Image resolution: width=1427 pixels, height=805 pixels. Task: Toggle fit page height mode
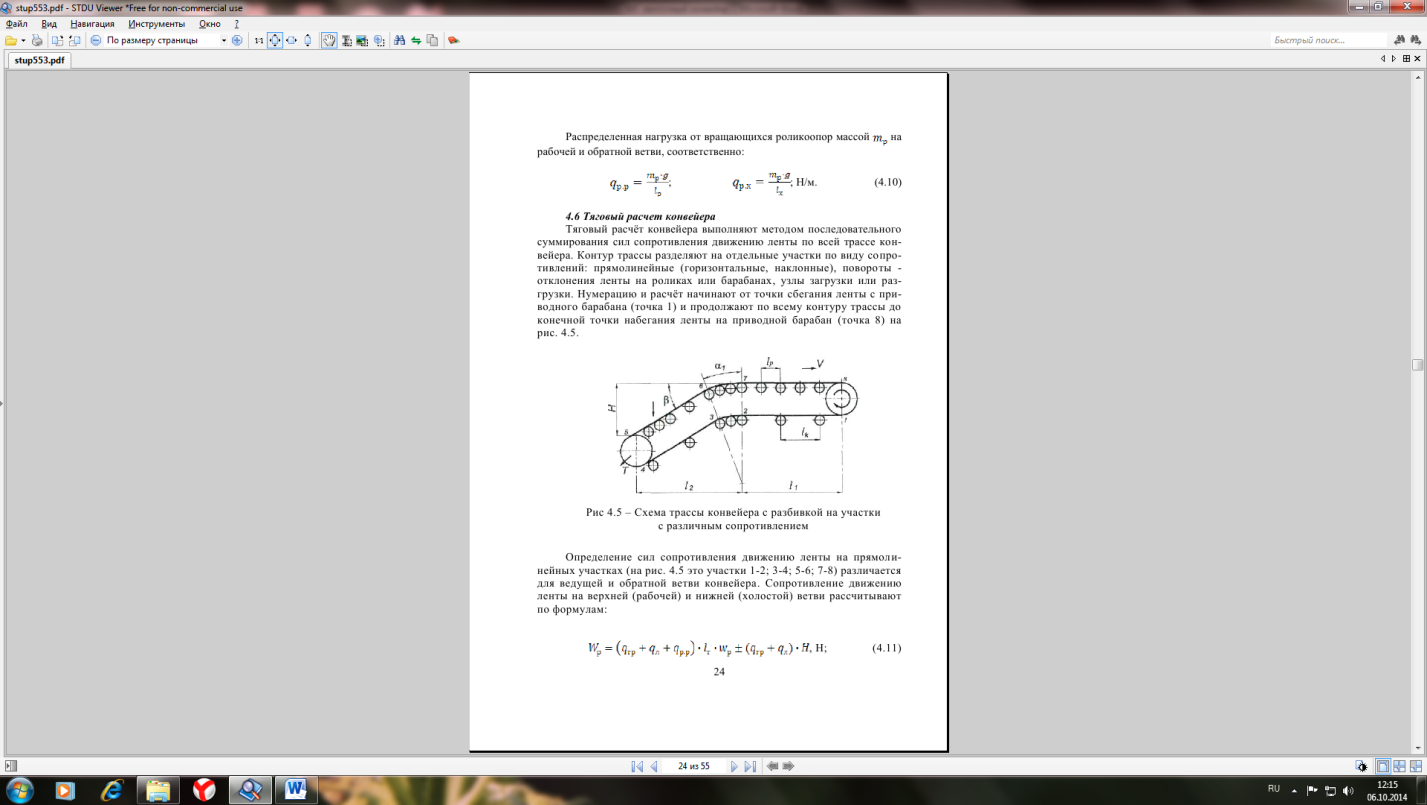point(308,40)
